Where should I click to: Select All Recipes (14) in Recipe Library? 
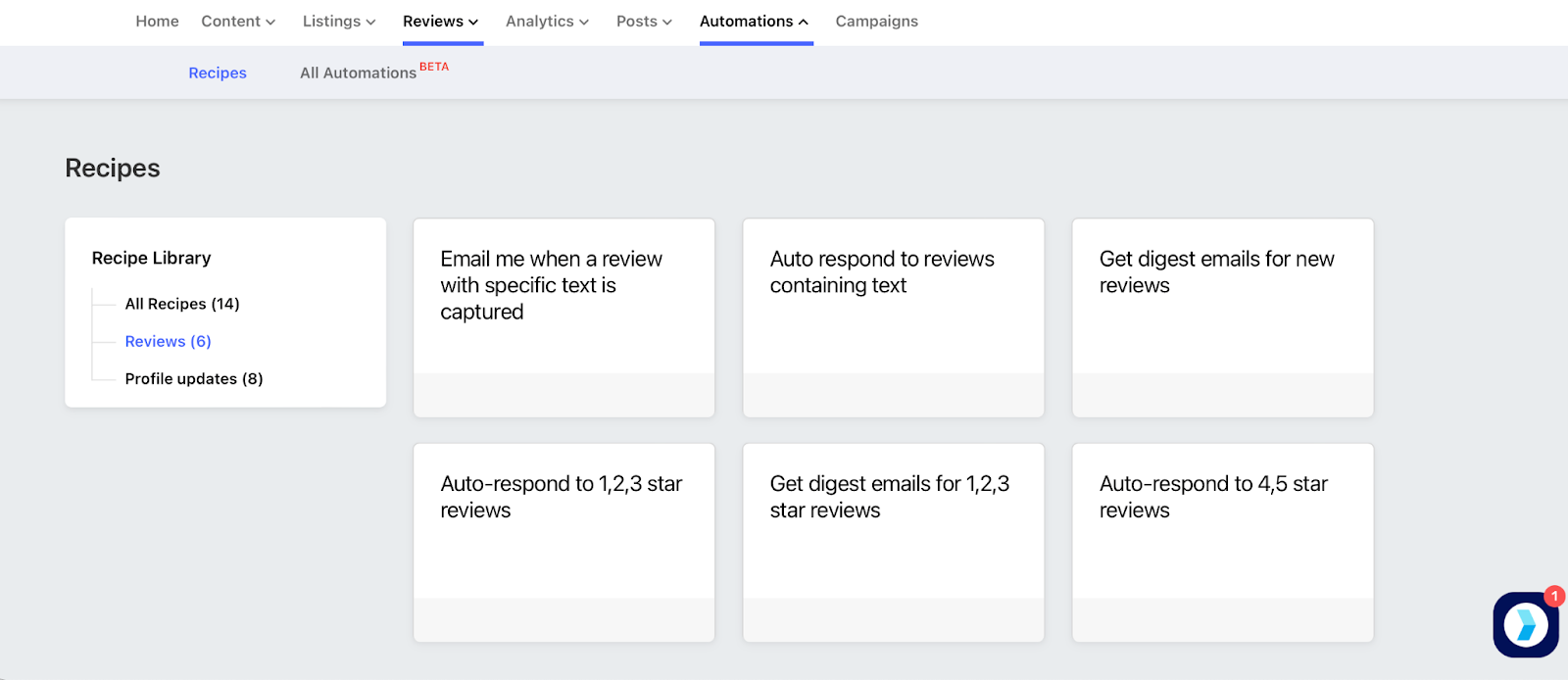[x=182, y=304]
